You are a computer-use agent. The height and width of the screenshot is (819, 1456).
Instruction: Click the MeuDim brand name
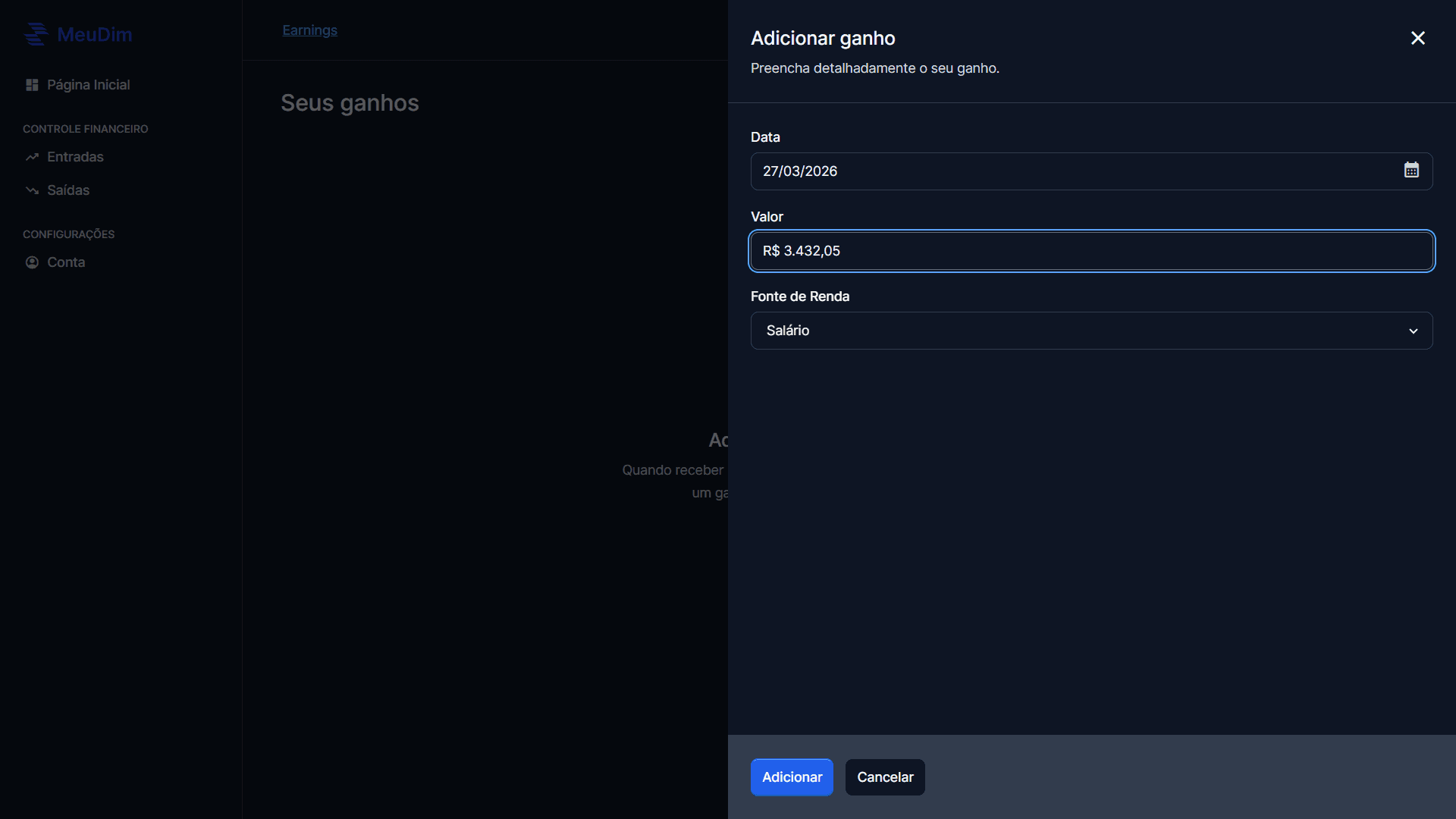[95, 34]
